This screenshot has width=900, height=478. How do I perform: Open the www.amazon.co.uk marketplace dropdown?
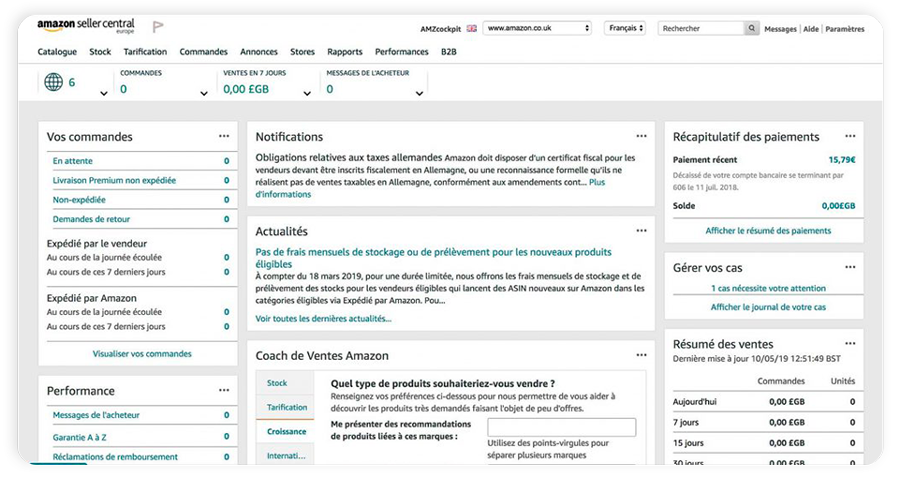tap(537, 28)
